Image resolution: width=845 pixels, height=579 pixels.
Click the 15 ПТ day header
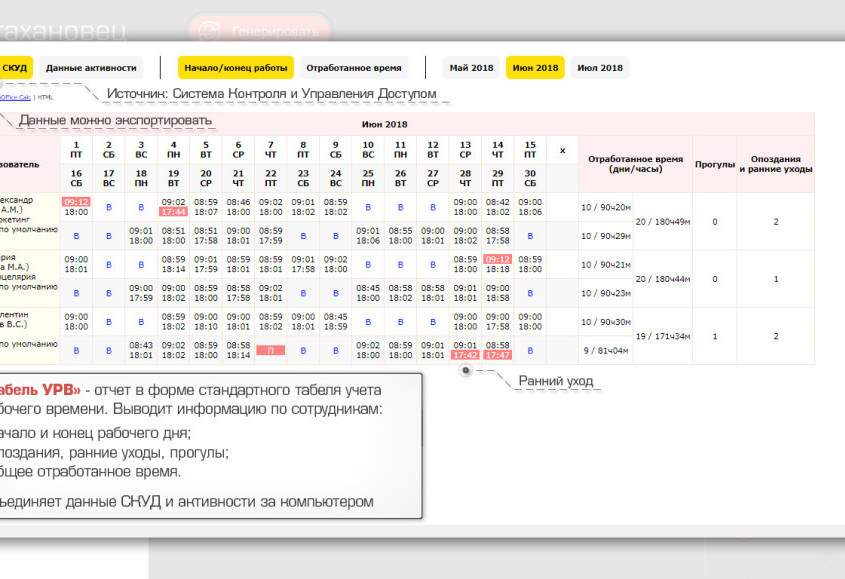[x=530, y=150]
